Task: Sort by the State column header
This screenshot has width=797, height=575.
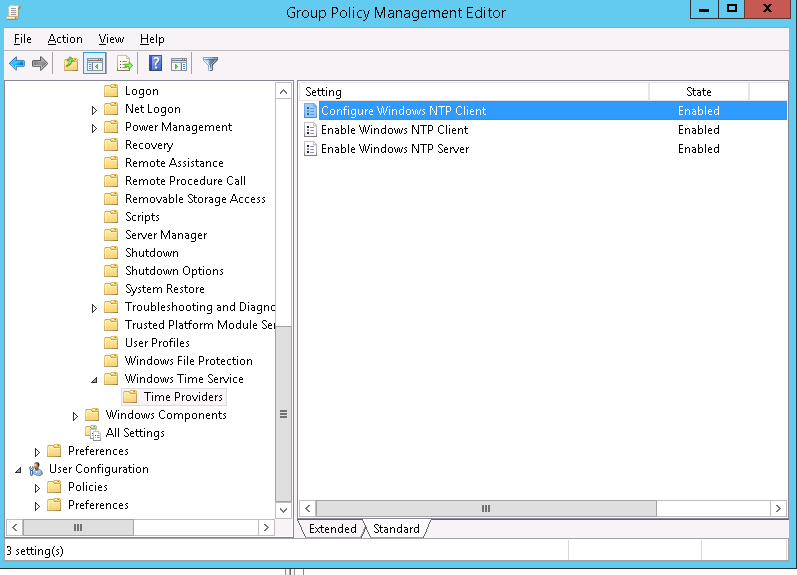Action: pyautogui.click(x=699, y=92)
